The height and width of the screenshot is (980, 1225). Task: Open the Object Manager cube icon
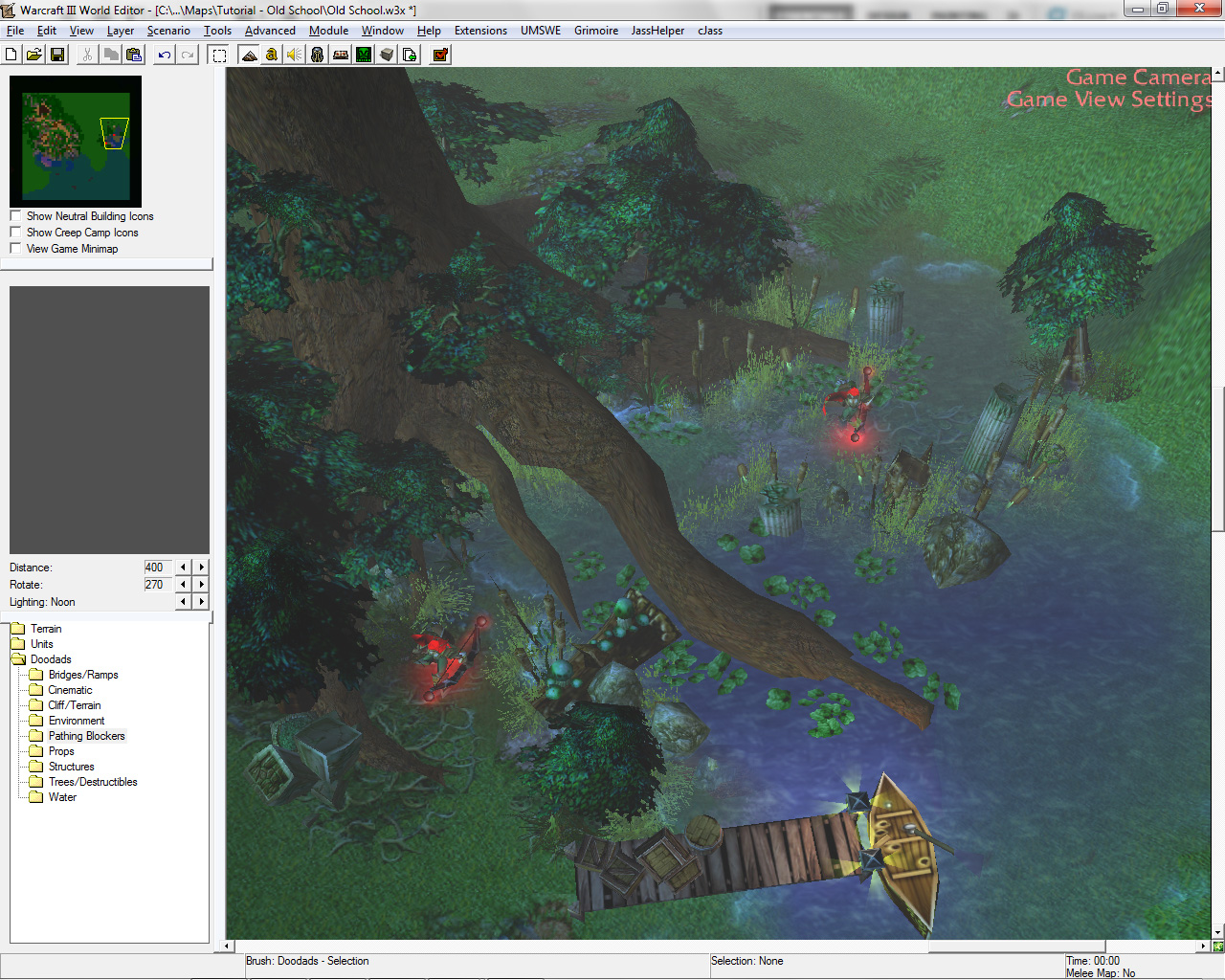pos(387,55)
